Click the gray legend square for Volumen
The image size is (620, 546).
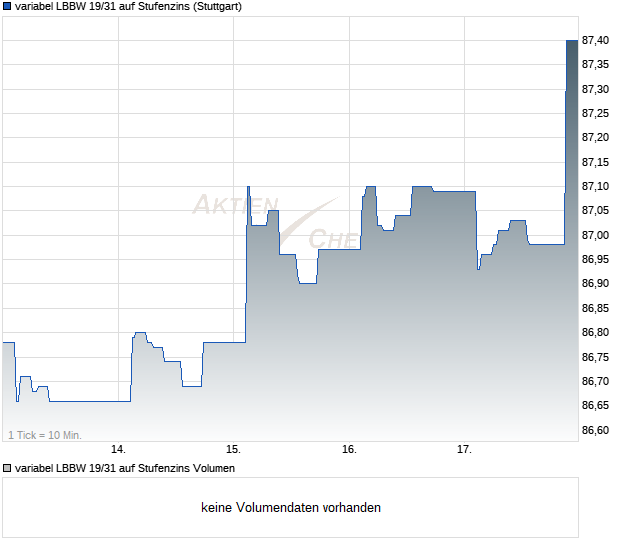point(7,468)
